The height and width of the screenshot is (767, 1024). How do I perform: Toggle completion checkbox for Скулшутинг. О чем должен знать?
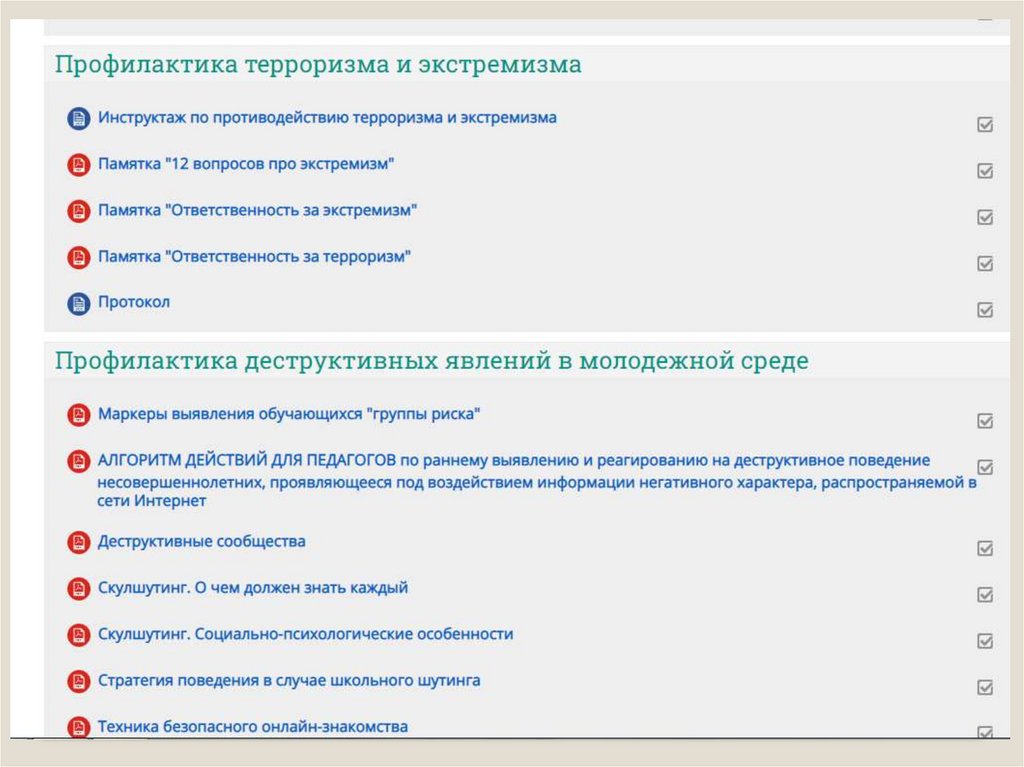985,595
